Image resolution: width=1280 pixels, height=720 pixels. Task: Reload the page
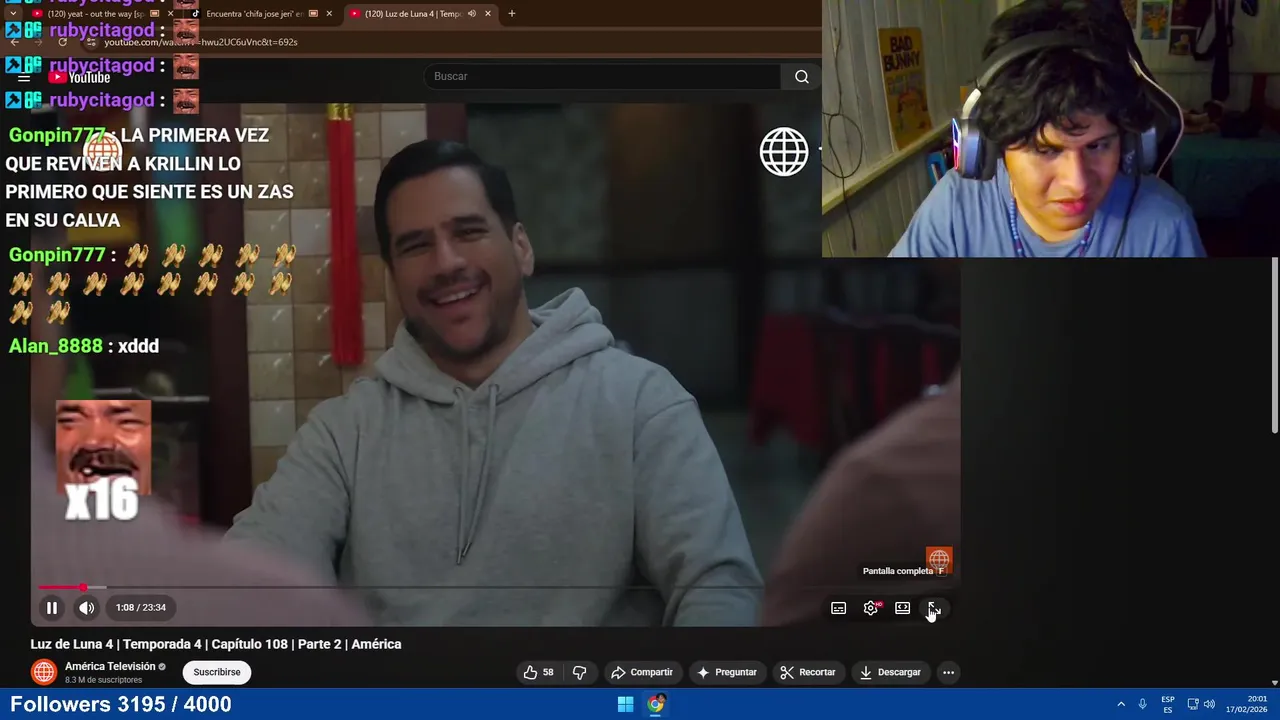63,42
